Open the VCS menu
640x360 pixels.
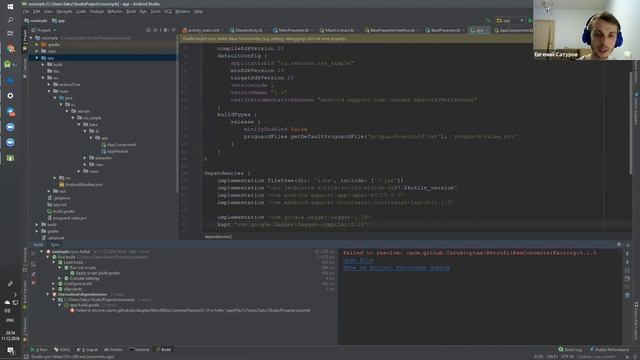(x=168, y=12)
